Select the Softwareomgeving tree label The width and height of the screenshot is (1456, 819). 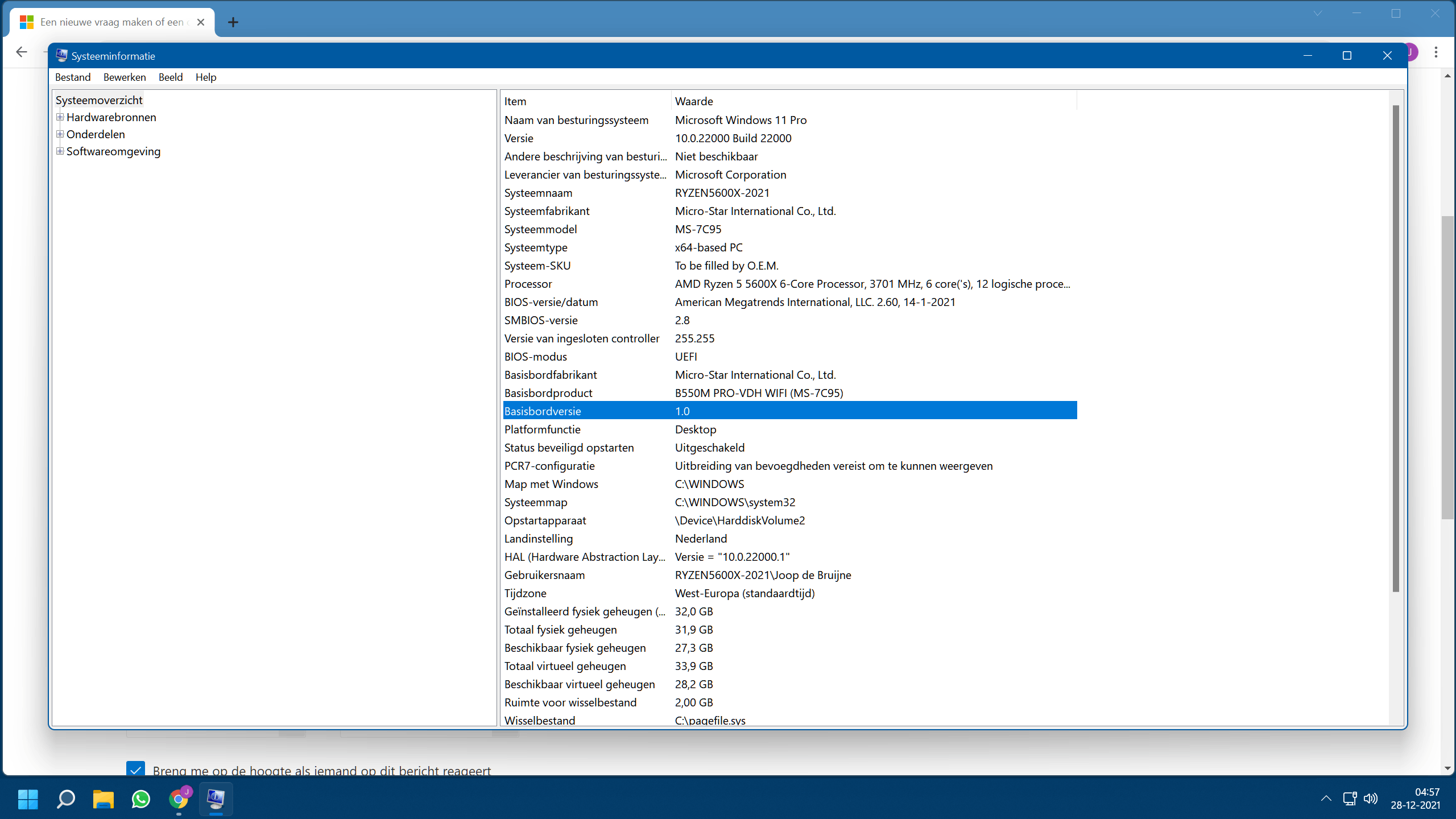click(x=113, y=151)
